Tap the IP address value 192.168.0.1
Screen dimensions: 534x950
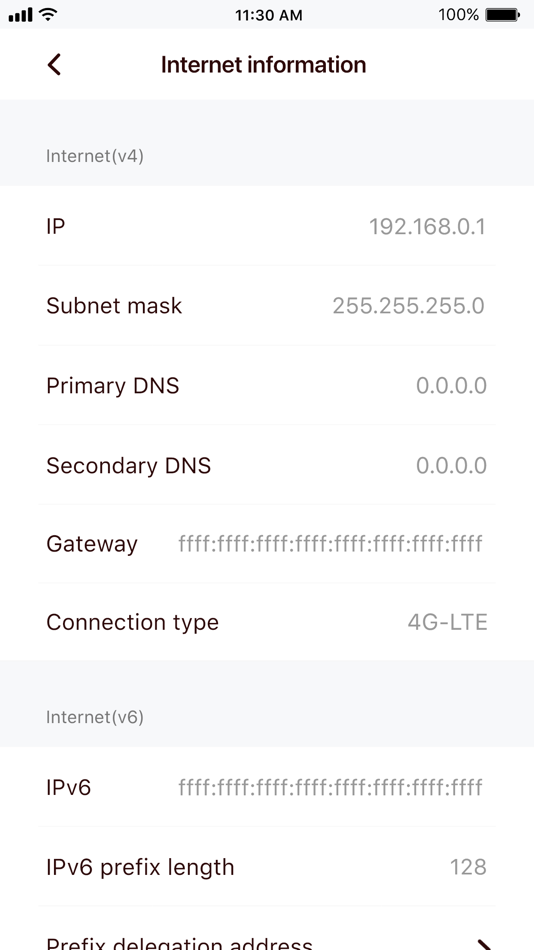[x=427, y=227]
